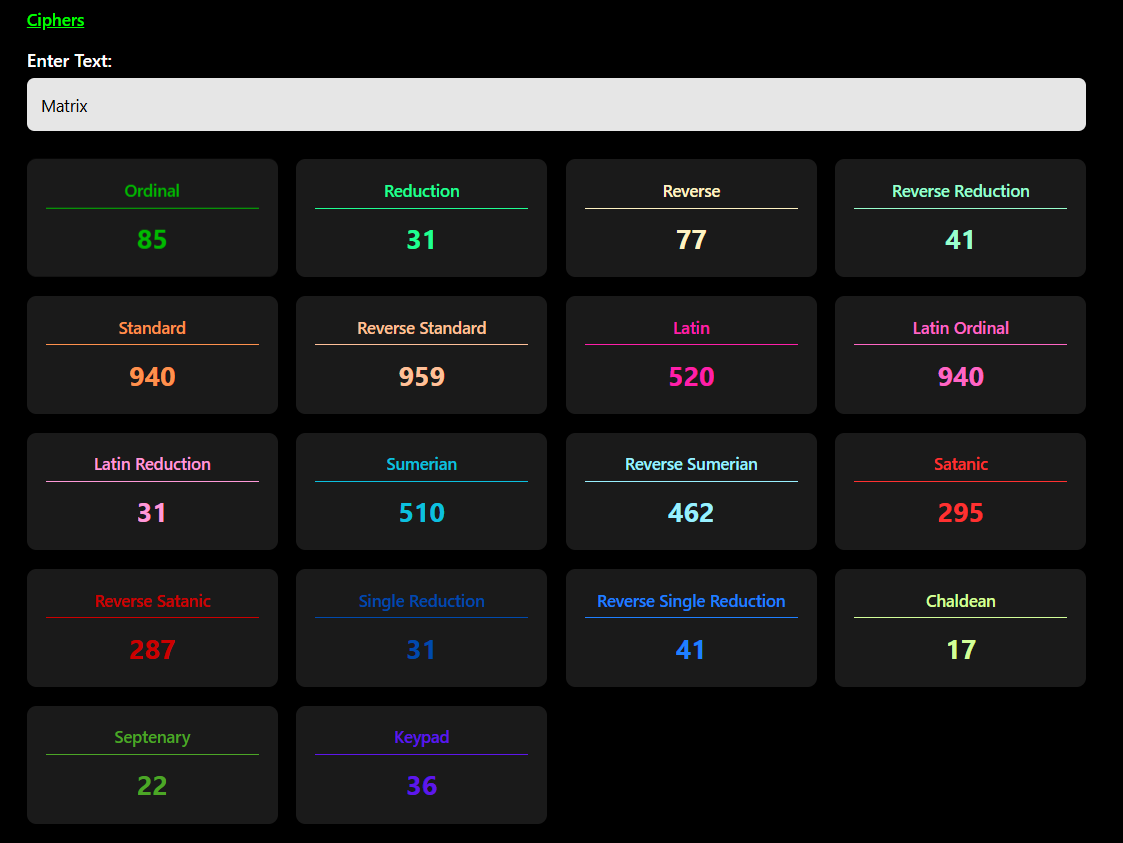This screenshot has width=1123, height=843.
Task: Click the Reverse Satanic card
Action: [x=152, y=628]
